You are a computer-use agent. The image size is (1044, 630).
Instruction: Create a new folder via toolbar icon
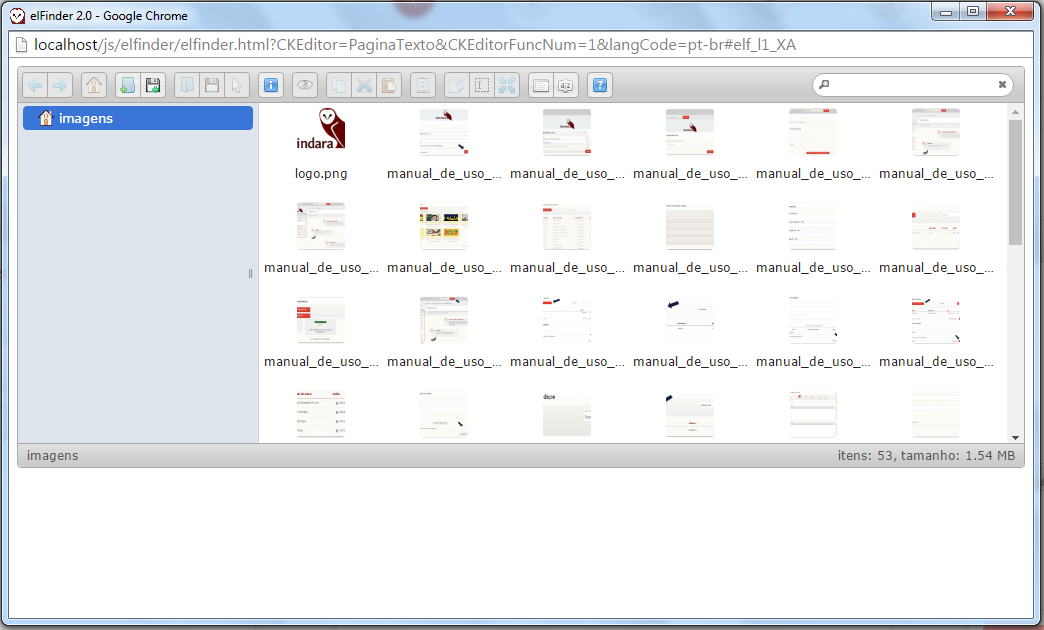click(x=127, y=85)
